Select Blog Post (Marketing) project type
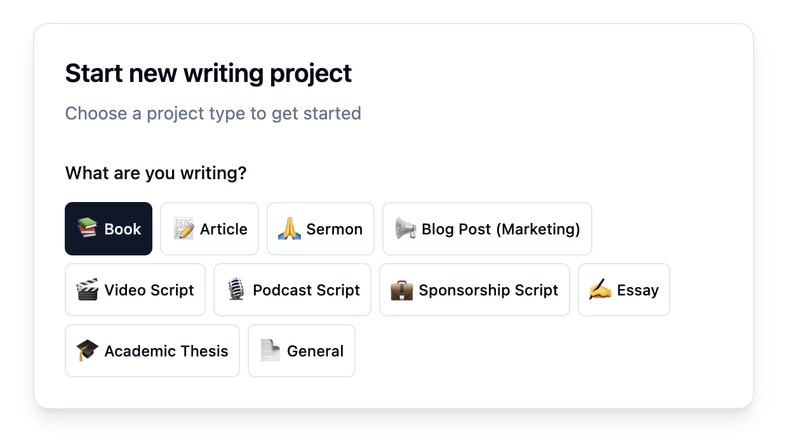800x446 pixels. pyautogui.click(x=500, y=229)
